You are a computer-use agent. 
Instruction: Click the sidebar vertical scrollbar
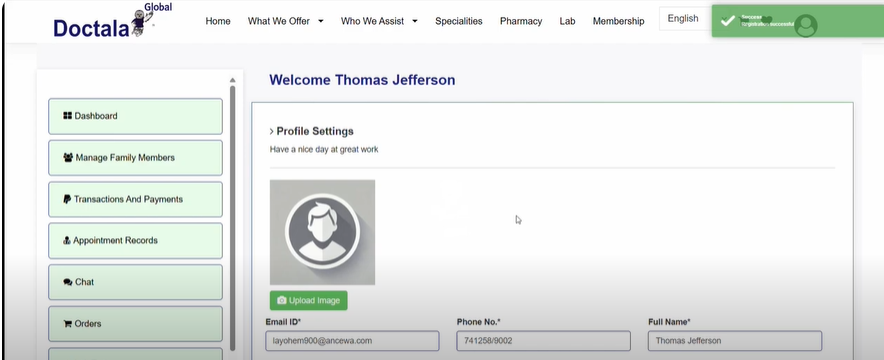(232, 217)
